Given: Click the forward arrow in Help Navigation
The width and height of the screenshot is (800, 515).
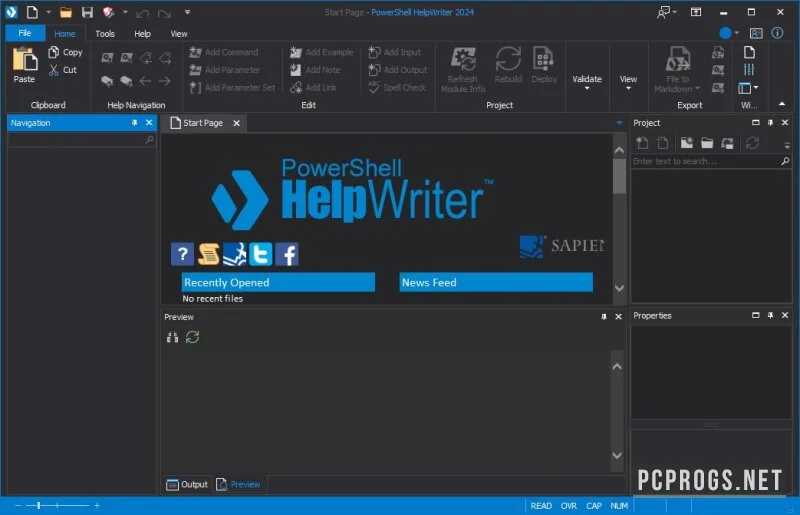Looking at the screenshot, I should (164, 81).
